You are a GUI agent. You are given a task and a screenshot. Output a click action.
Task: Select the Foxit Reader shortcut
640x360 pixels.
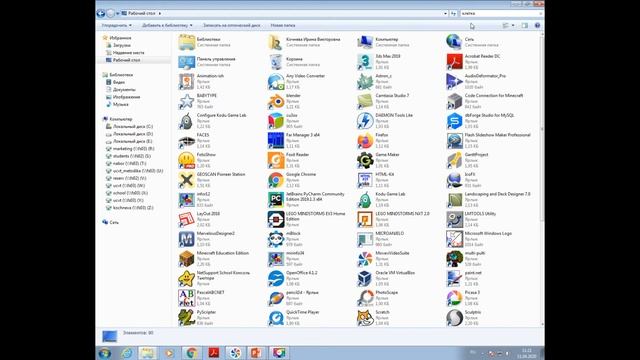[289, 160]
